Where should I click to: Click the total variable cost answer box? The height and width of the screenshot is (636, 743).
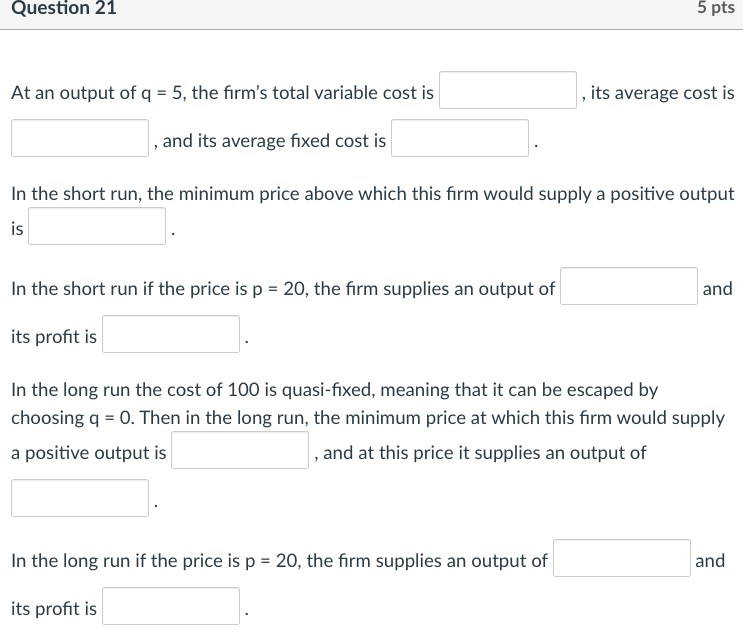(x=508, y=91)
